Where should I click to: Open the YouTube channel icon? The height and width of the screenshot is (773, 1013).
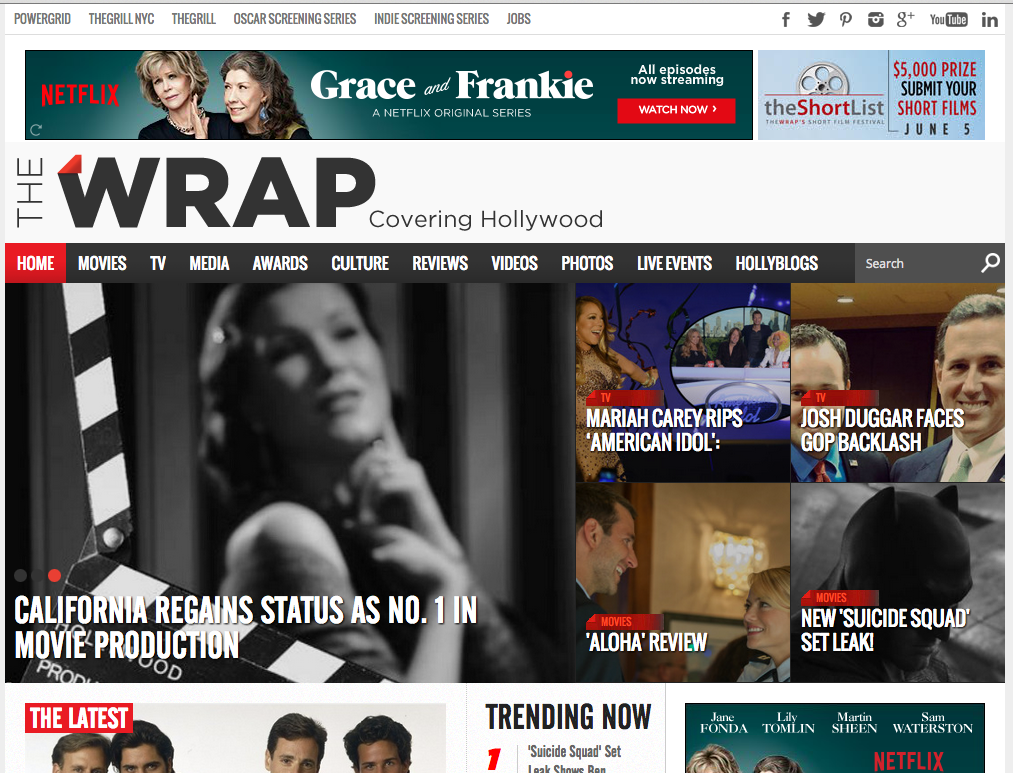[x=948, y=19]
